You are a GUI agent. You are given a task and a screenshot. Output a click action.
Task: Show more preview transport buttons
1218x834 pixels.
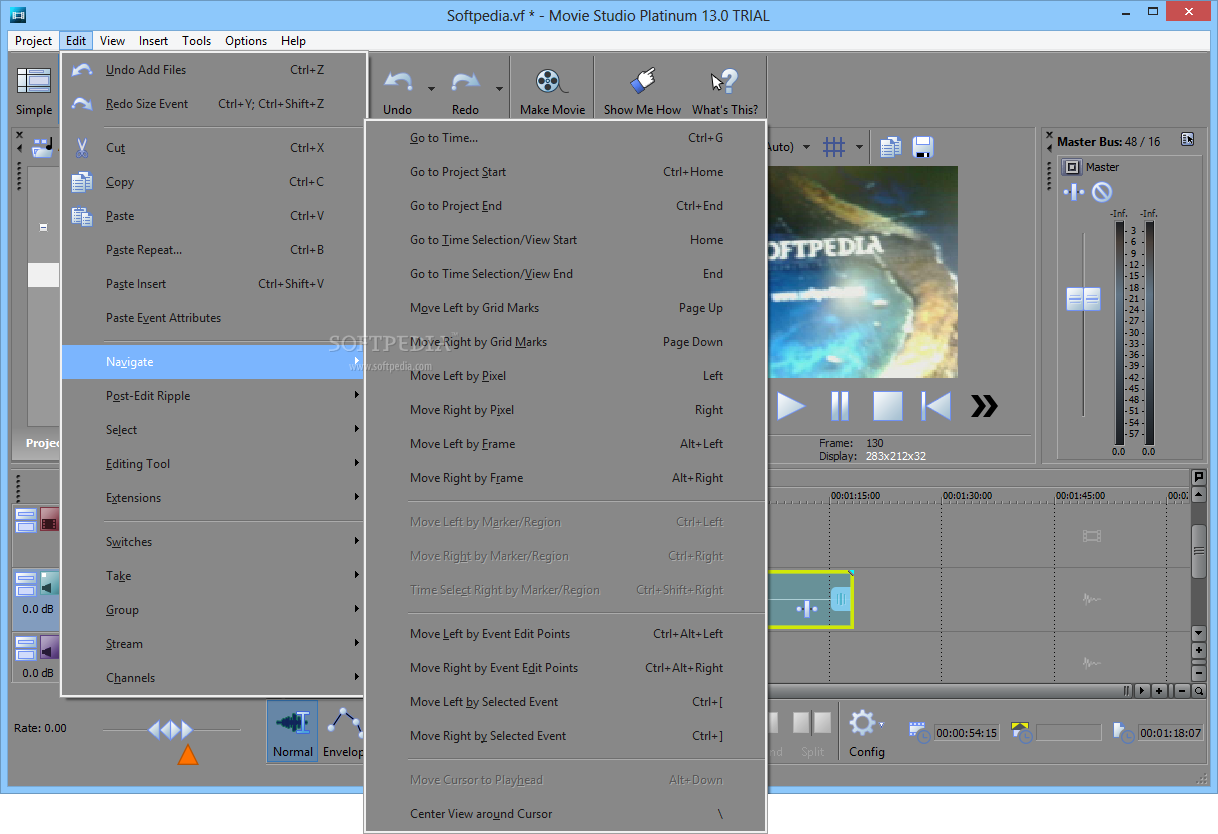984,406
